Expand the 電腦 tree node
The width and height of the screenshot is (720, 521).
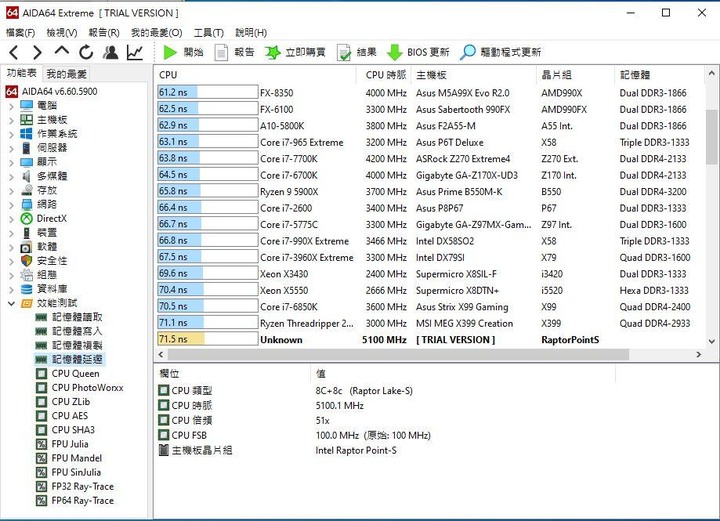pyautogui.click(x=11, y=106)
